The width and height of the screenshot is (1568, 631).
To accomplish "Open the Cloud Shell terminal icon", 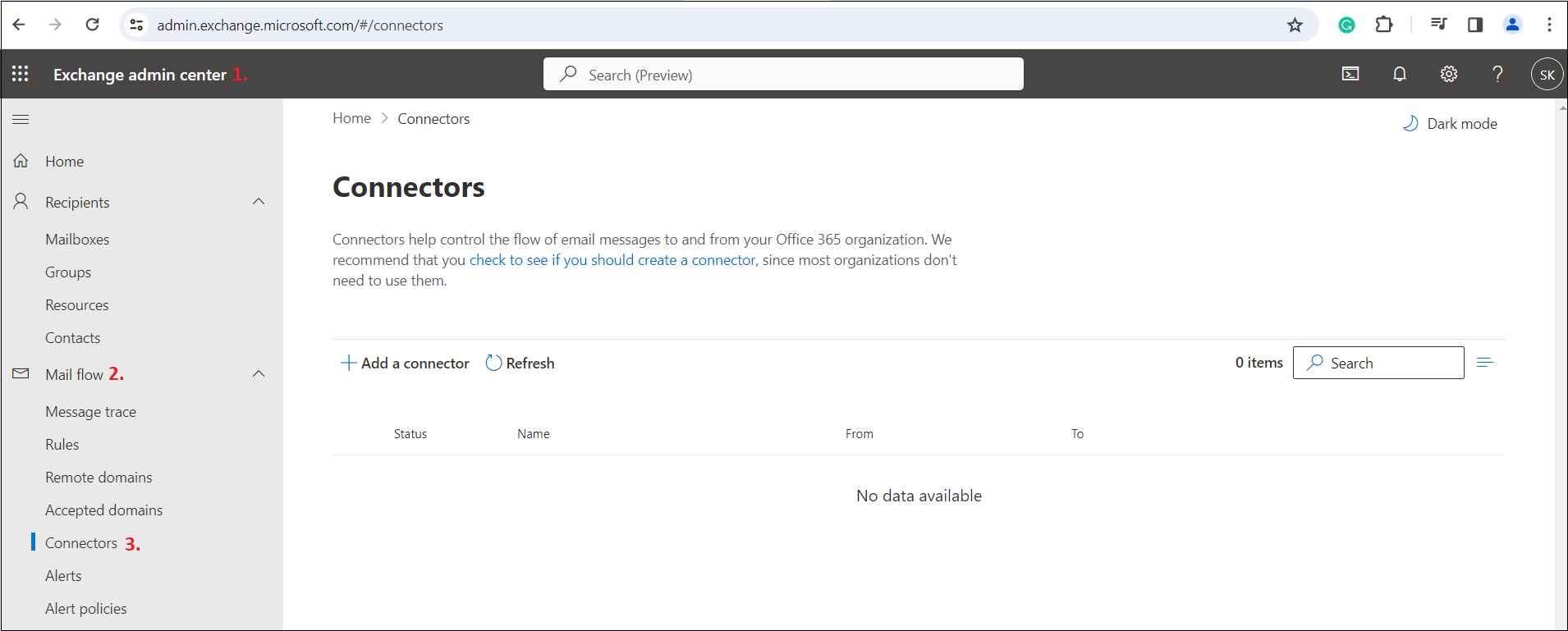I will point(1350,74).
